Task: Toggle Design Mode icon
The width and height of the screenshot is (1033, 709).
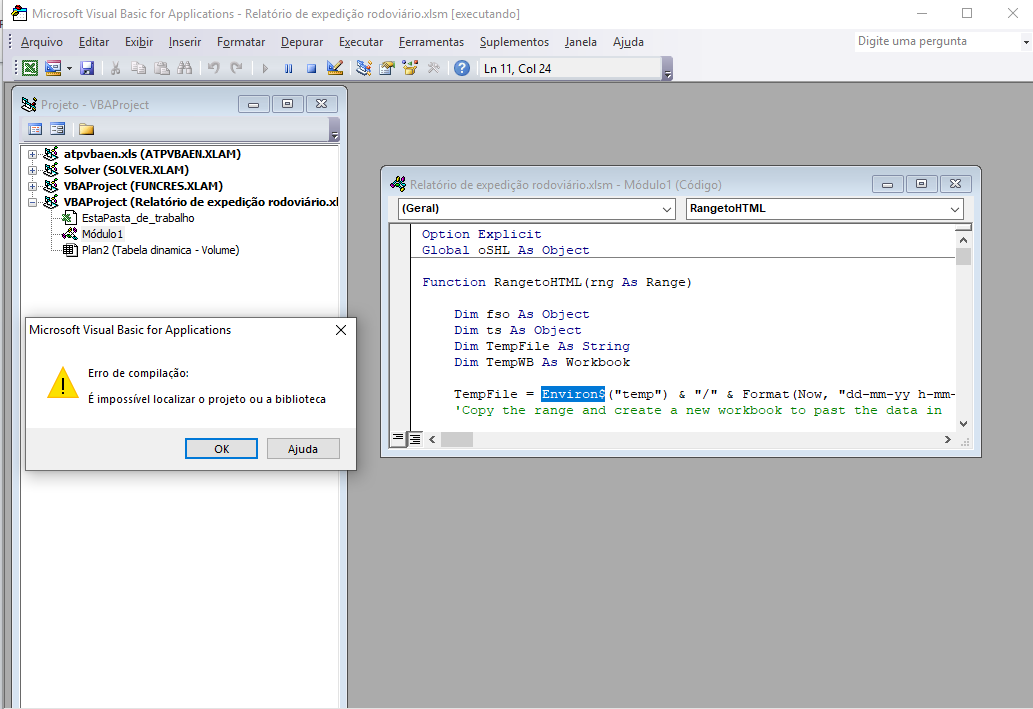Action: 335,68
